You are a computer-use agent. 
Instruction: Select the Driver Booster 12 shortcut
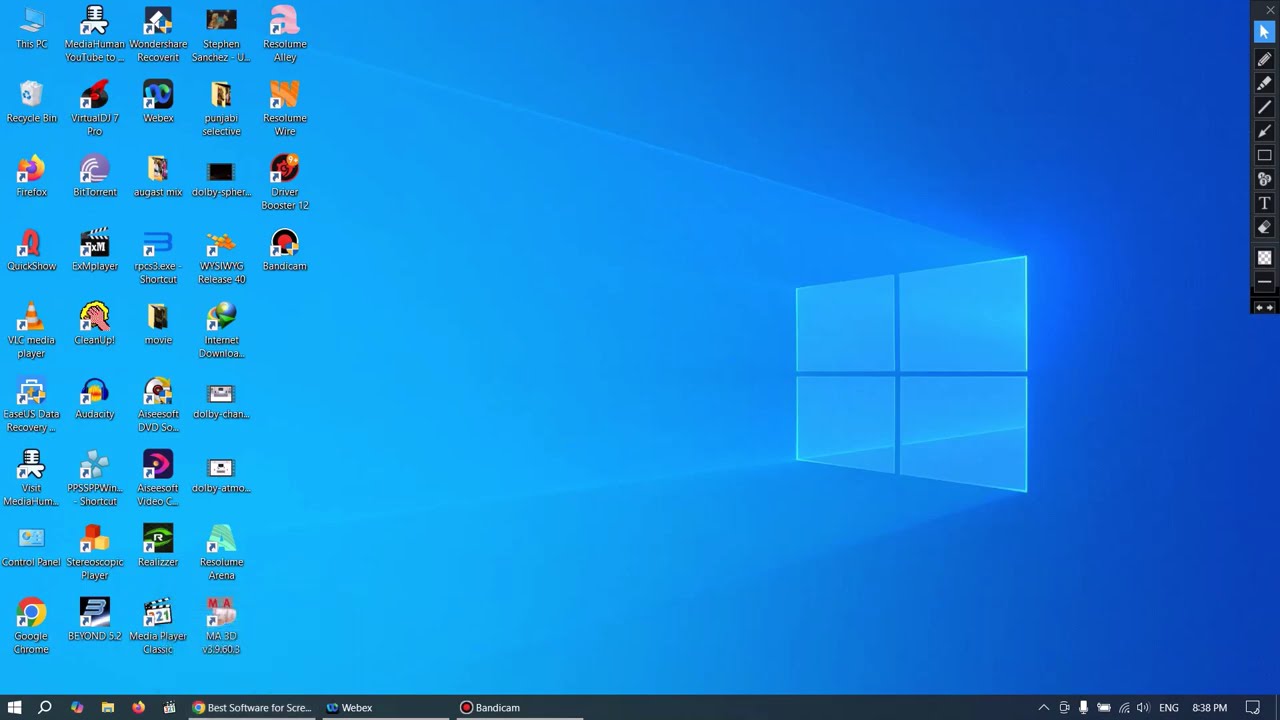(x=285, y=182)
